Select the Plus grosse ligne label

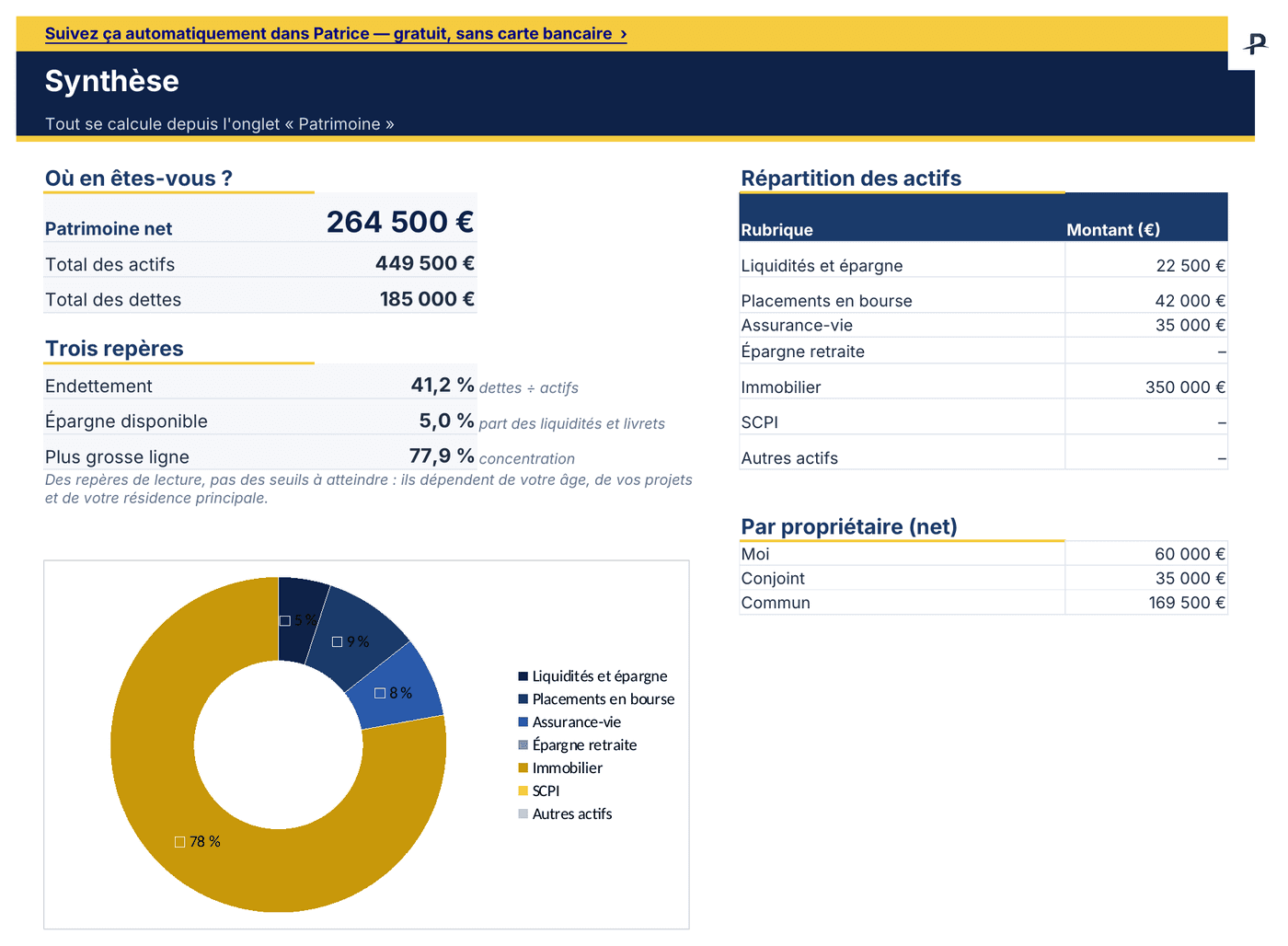117,457
